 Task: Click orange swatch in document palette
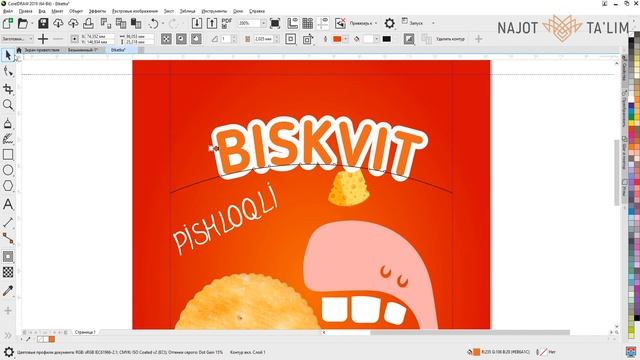pyautogui.click(x=51, y=339)
